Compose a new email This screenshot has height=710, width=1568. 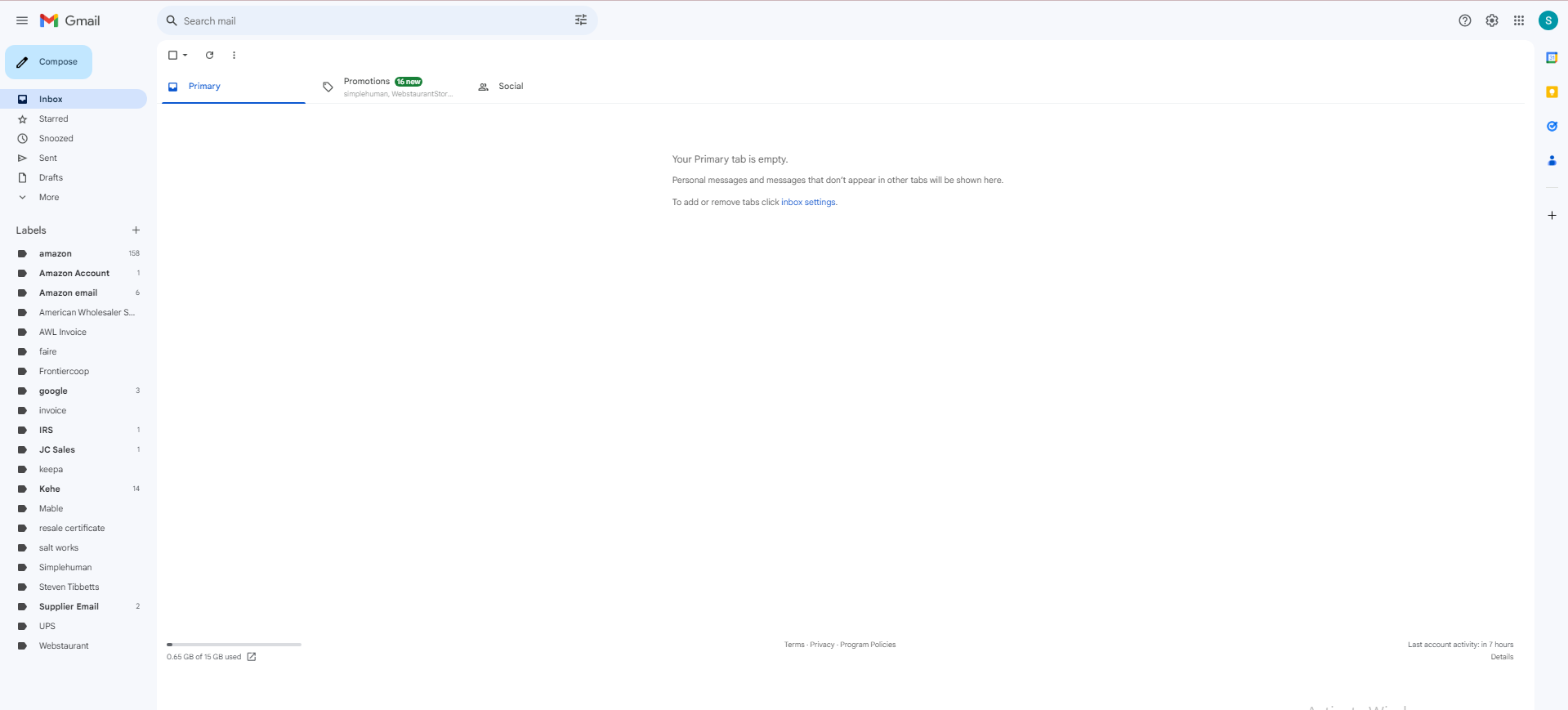pos(48,62)
